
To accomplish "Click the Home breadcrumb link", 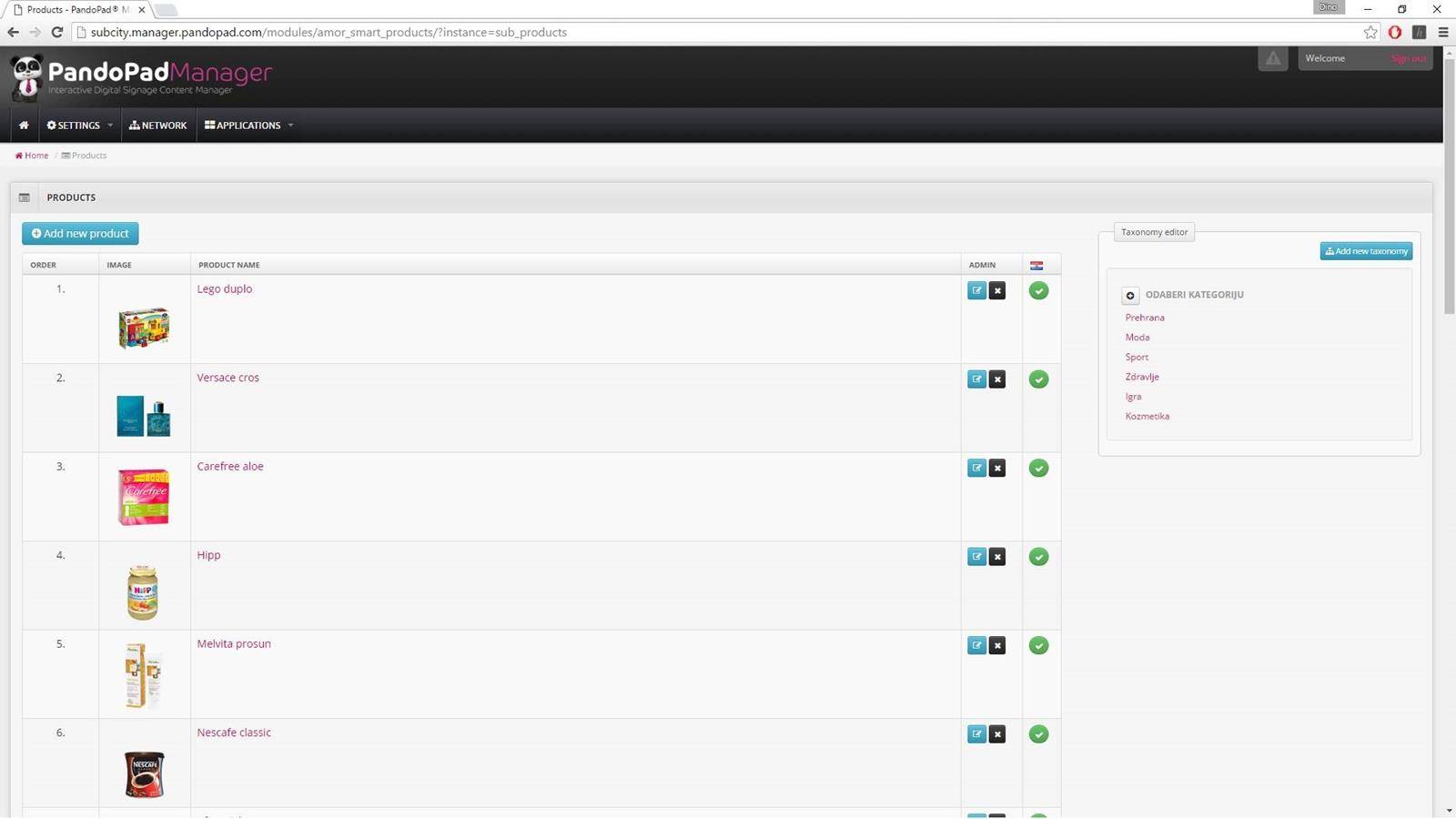I will [32, 156].
